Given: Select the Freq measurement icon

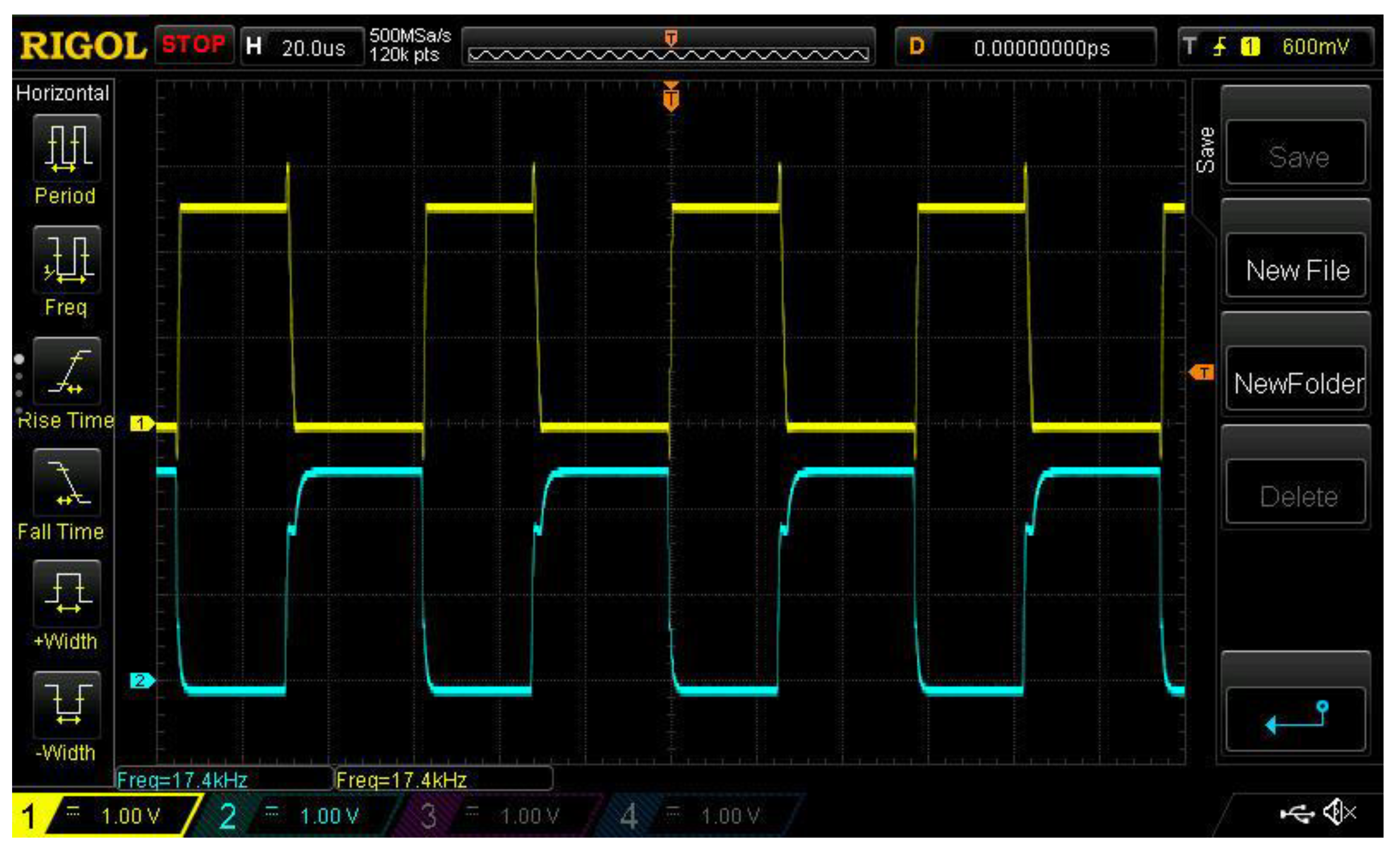Looking at the screenshot, I should [67, 260].
